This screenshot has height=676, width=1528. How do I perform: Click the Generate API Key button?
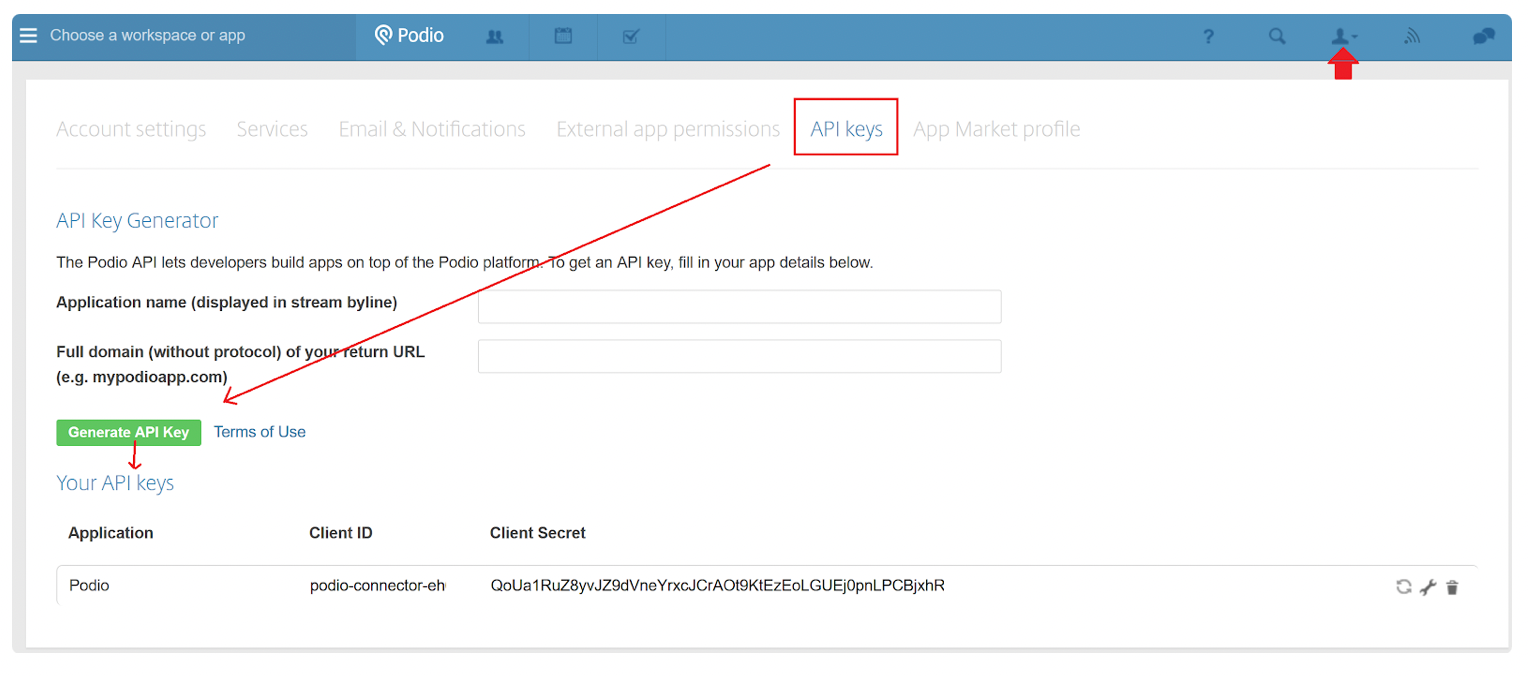coord(129,432)
